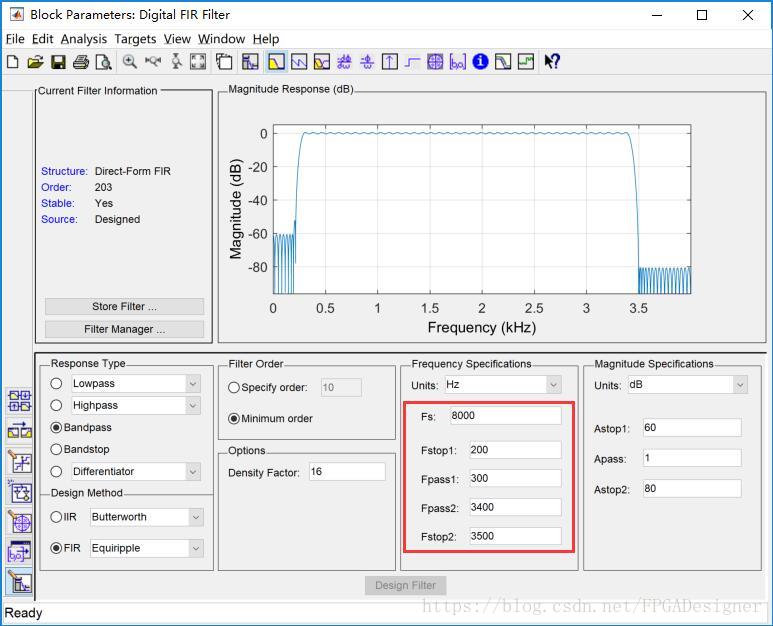Open the Targets menu
Screen dimensions: 773x626
[135, 39]
